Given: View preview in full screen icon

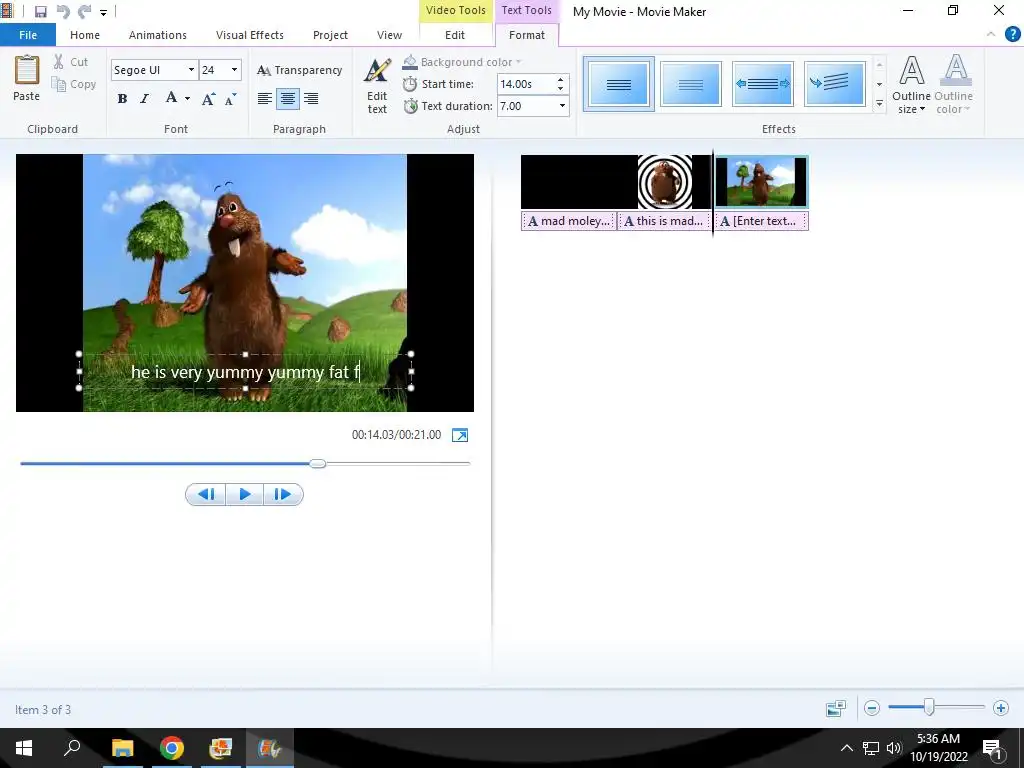Looking at the screenshot, I should [x=460, y=435].
